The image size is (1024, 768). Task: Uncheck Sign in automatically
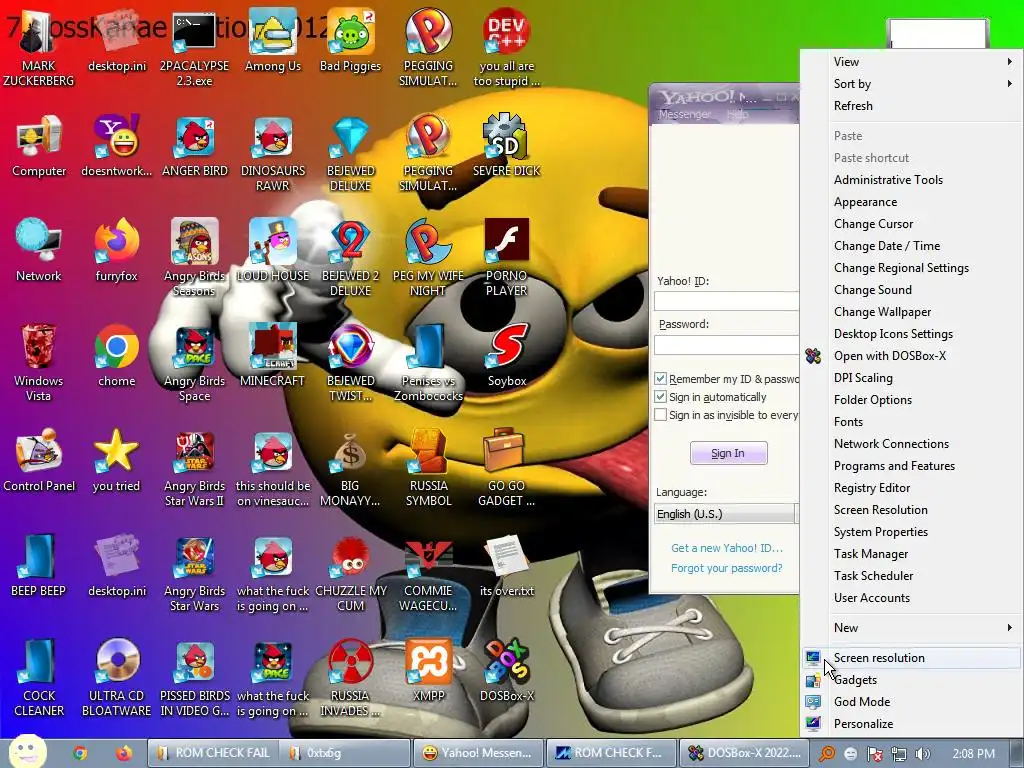click(x=660, y=397)
